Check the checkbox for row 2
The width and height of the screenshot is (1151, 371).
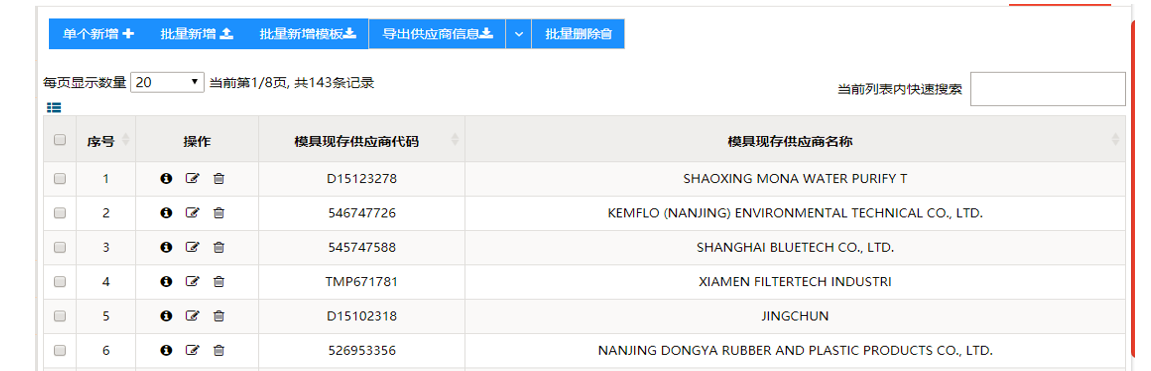(x=60, y=213)
